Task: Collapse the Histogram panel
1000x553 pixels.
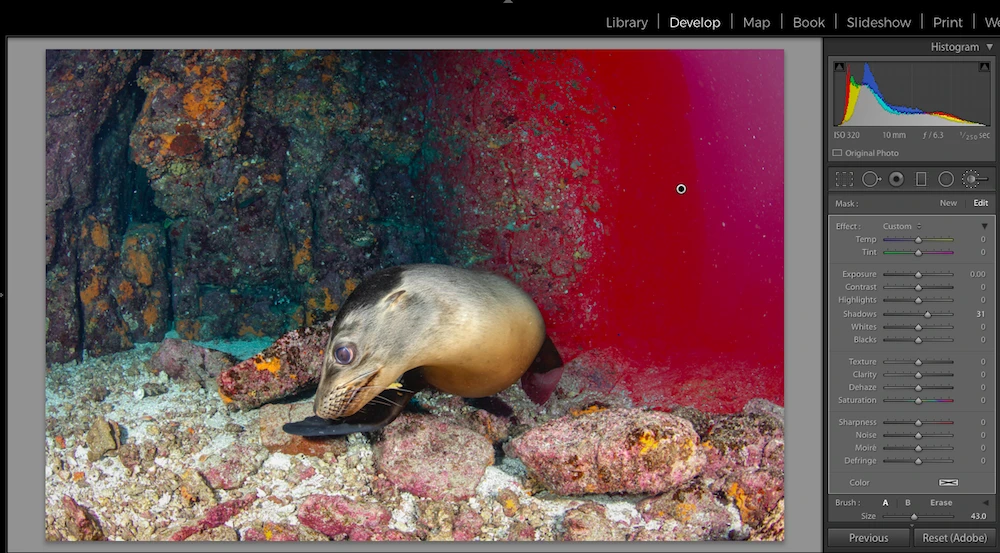Action: (x=989, y=47)
